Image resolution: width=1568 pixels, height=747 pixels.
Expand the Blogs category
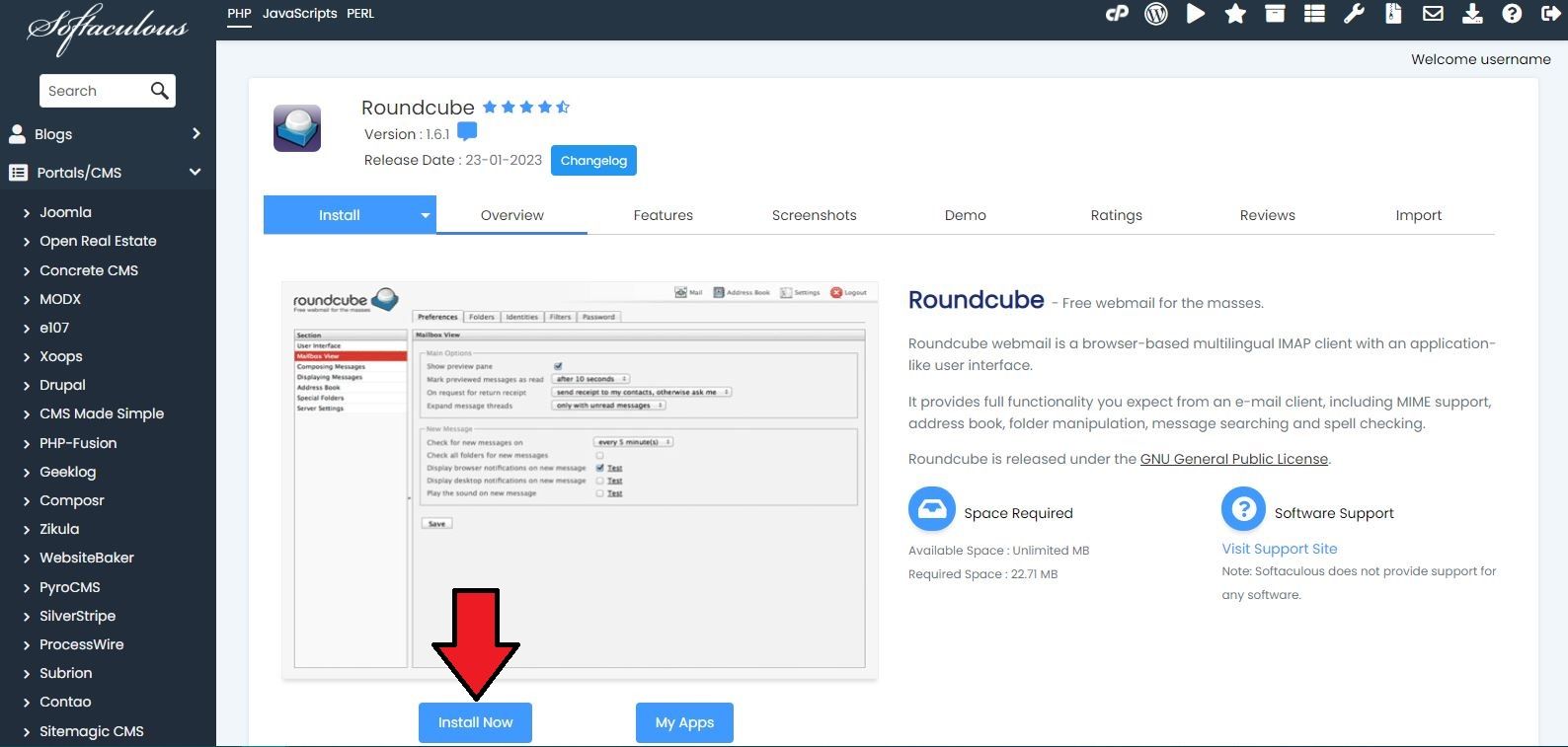[x=196, y=134]
